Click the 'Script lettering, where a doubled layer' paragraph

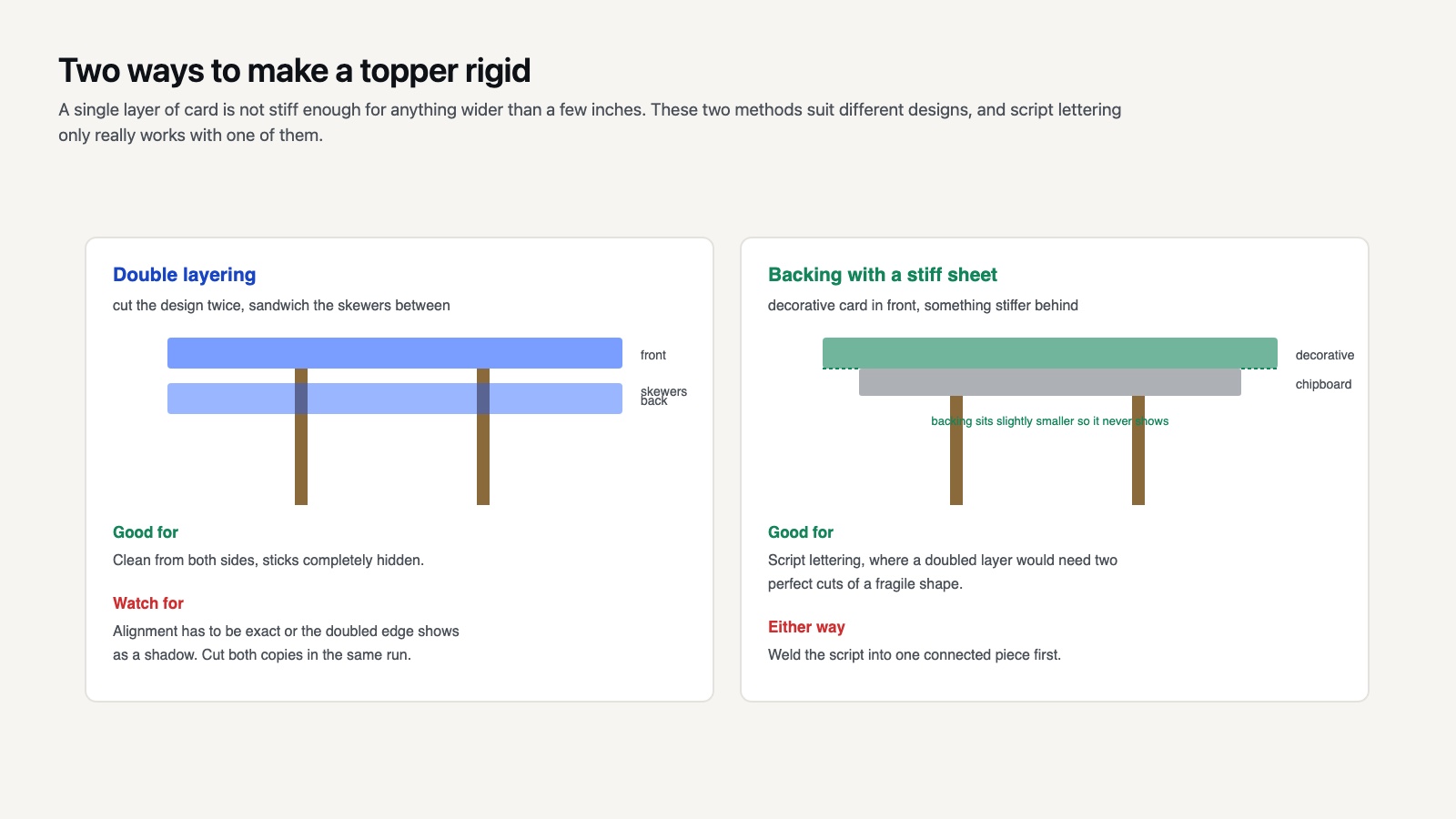pyautogui.click(x=943, y=571)
